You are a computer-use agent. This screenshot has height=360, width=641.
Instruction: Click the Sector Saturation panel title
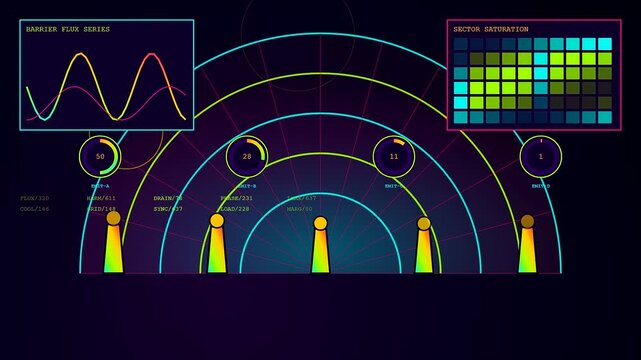pyautogui.click(x=491, y=29)
